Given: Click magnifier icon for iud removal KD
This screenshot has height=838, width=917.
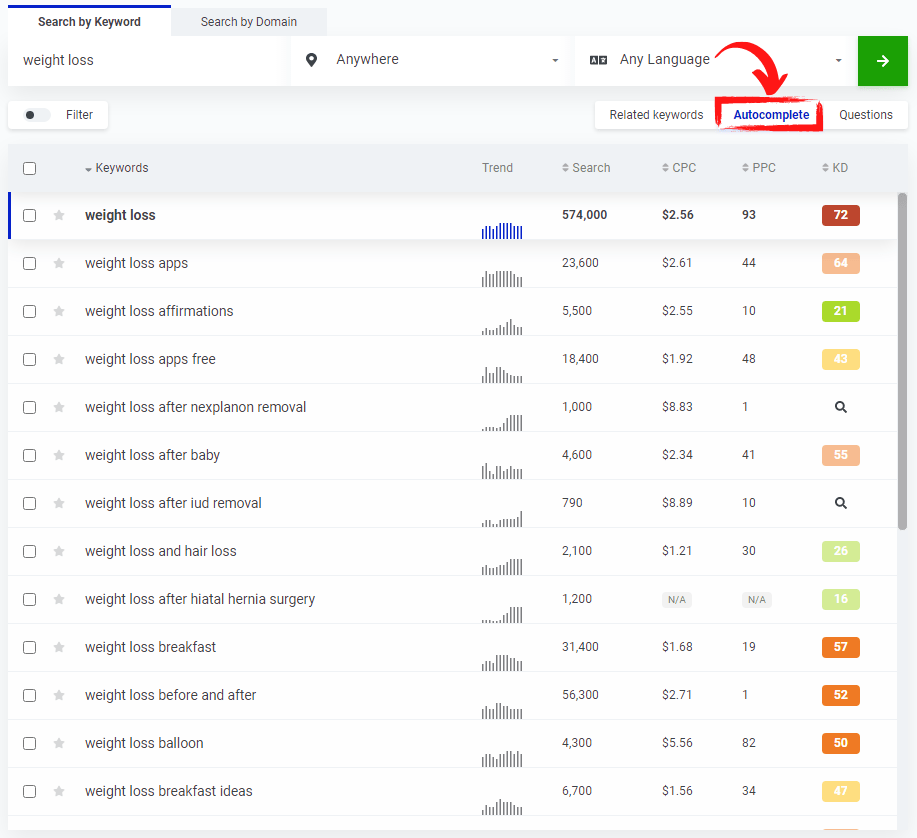Looking at the screenshot, I should pos(840,503).
